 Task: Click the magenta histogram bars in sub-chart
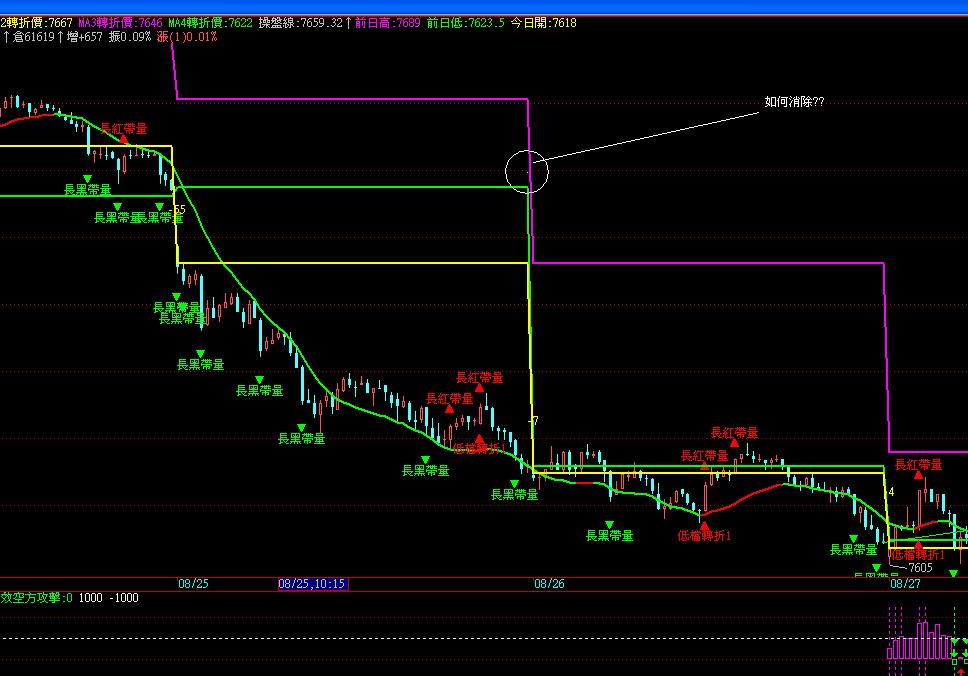click(920, 641)
